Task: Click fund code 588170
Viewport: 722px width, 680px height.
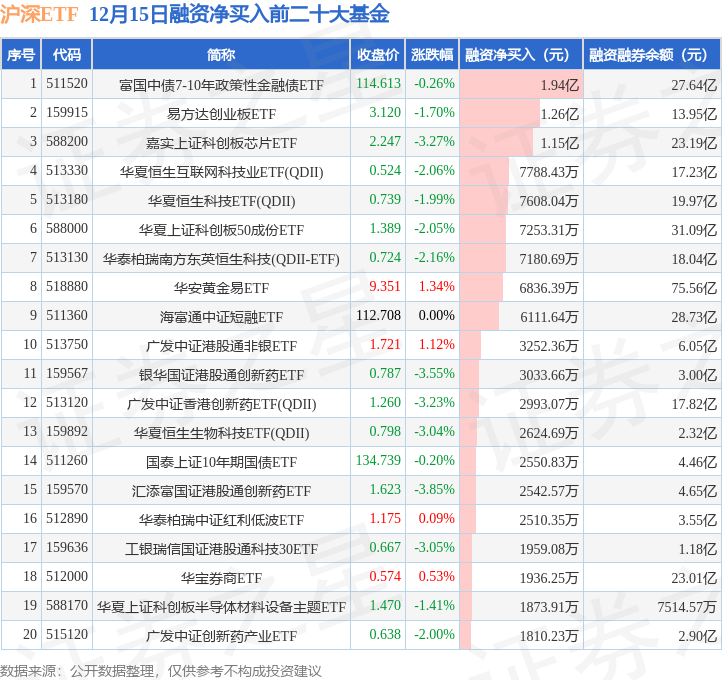Action: (67, 605)
